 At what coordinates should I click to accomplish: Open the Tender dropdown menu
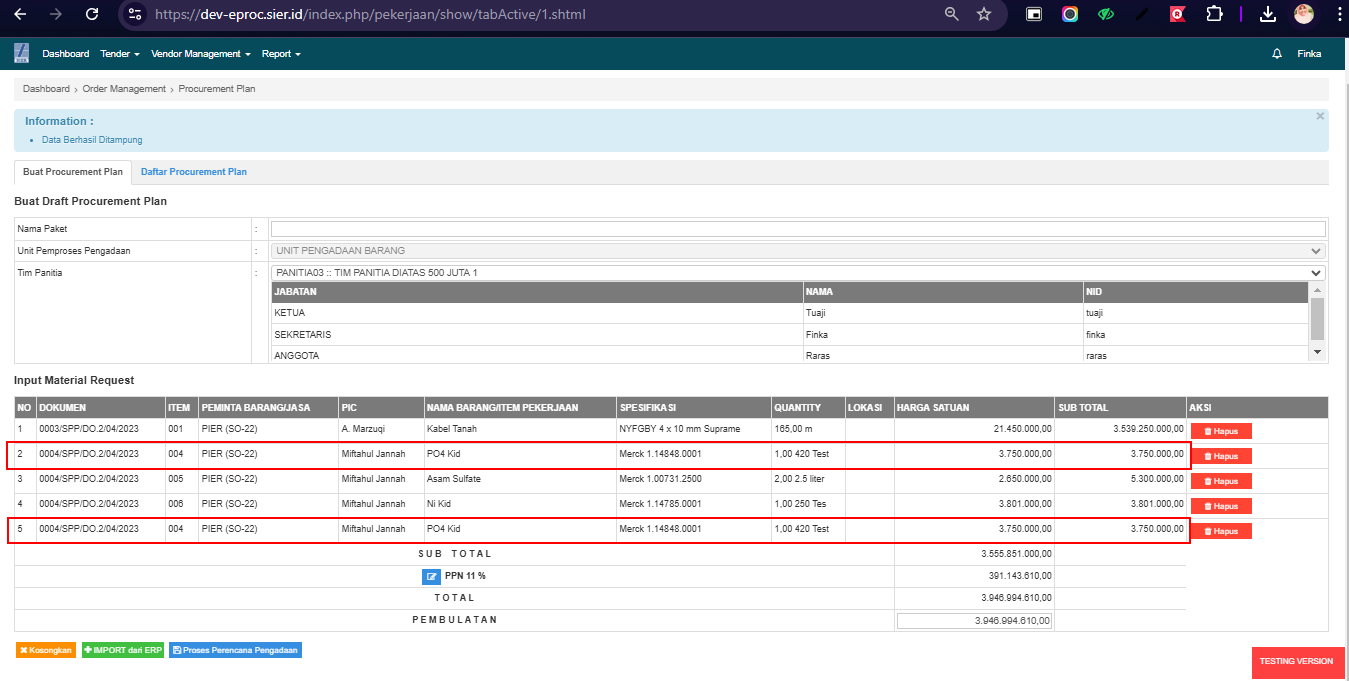pos(120,54)
